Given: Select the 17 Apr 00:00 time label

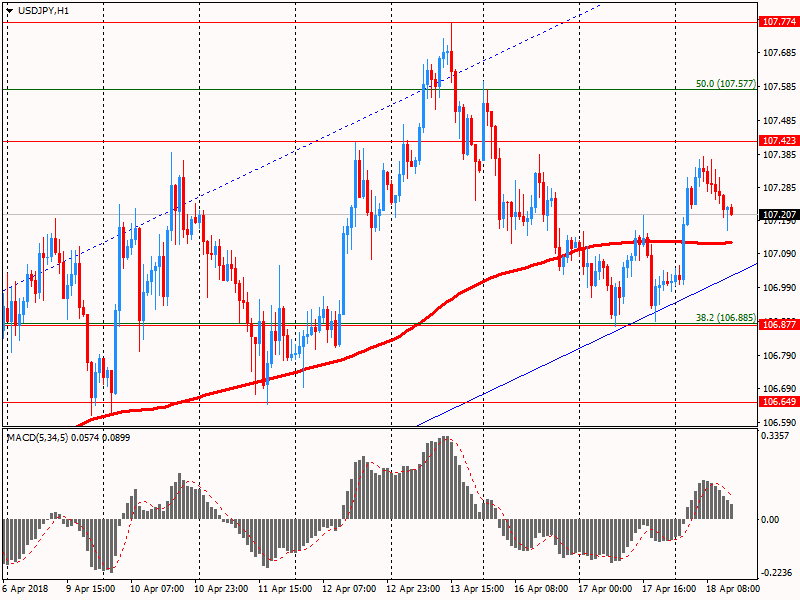Looking at the screenshot, I should click(605, 589).
